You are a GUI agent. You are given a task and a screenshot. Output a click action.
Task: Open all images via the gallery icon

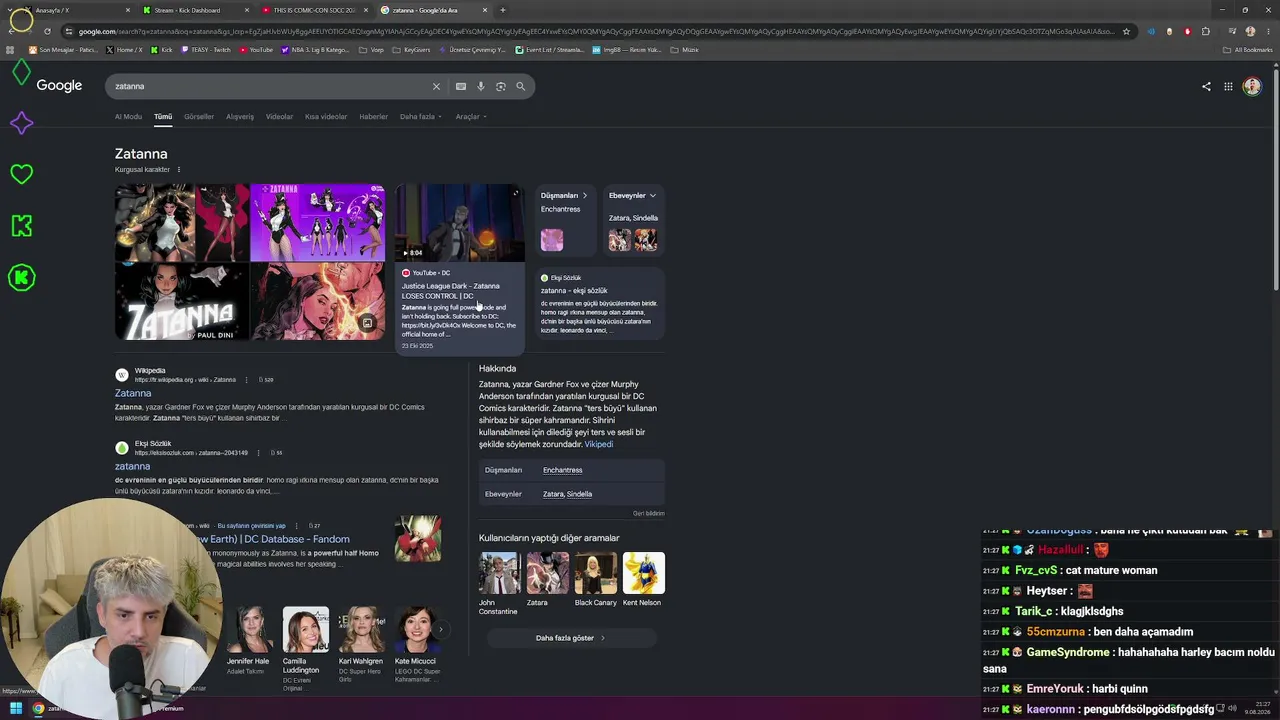coord(367,323)
